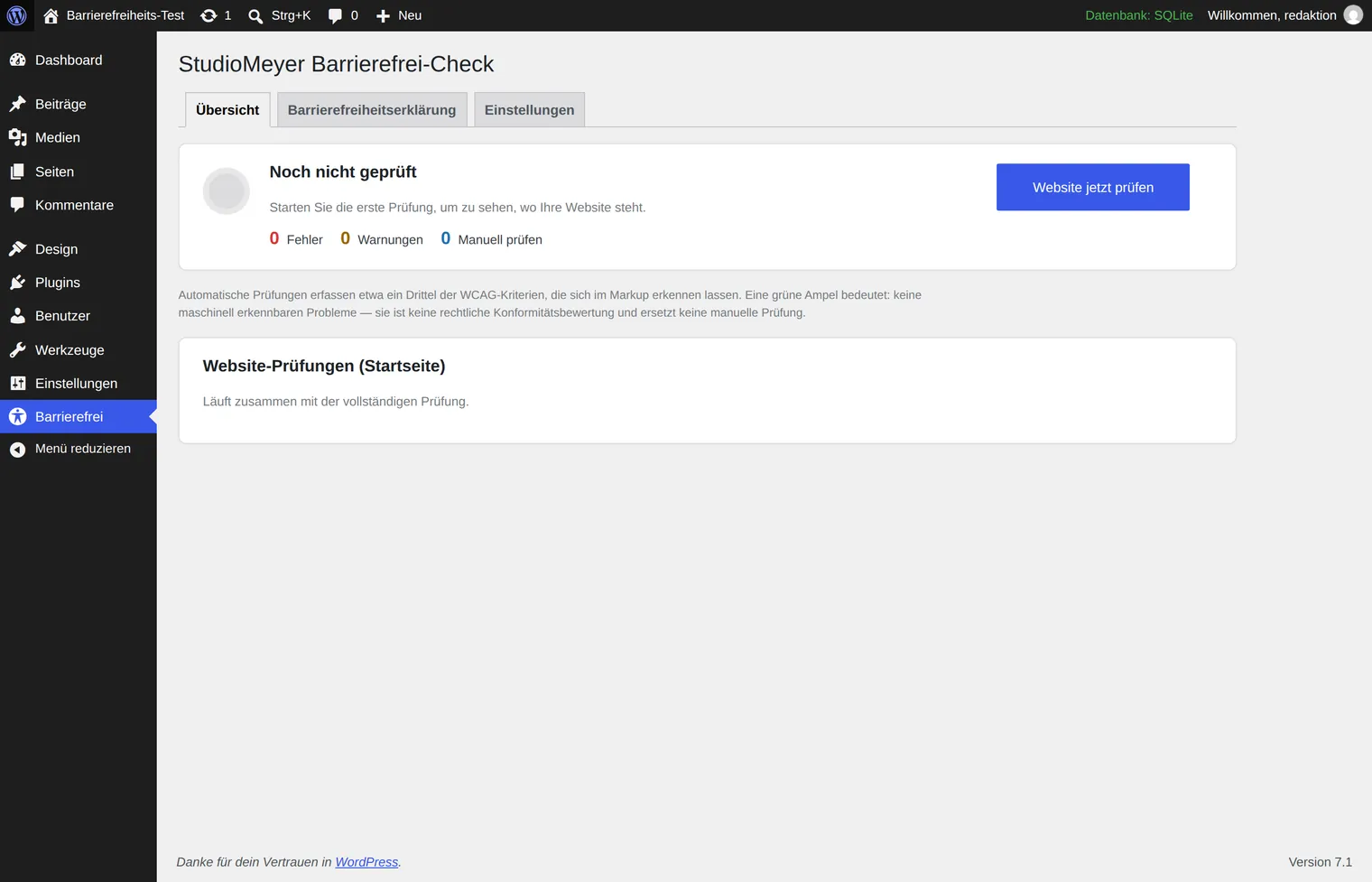Click the Plugins plug icon

click(17, 283)
